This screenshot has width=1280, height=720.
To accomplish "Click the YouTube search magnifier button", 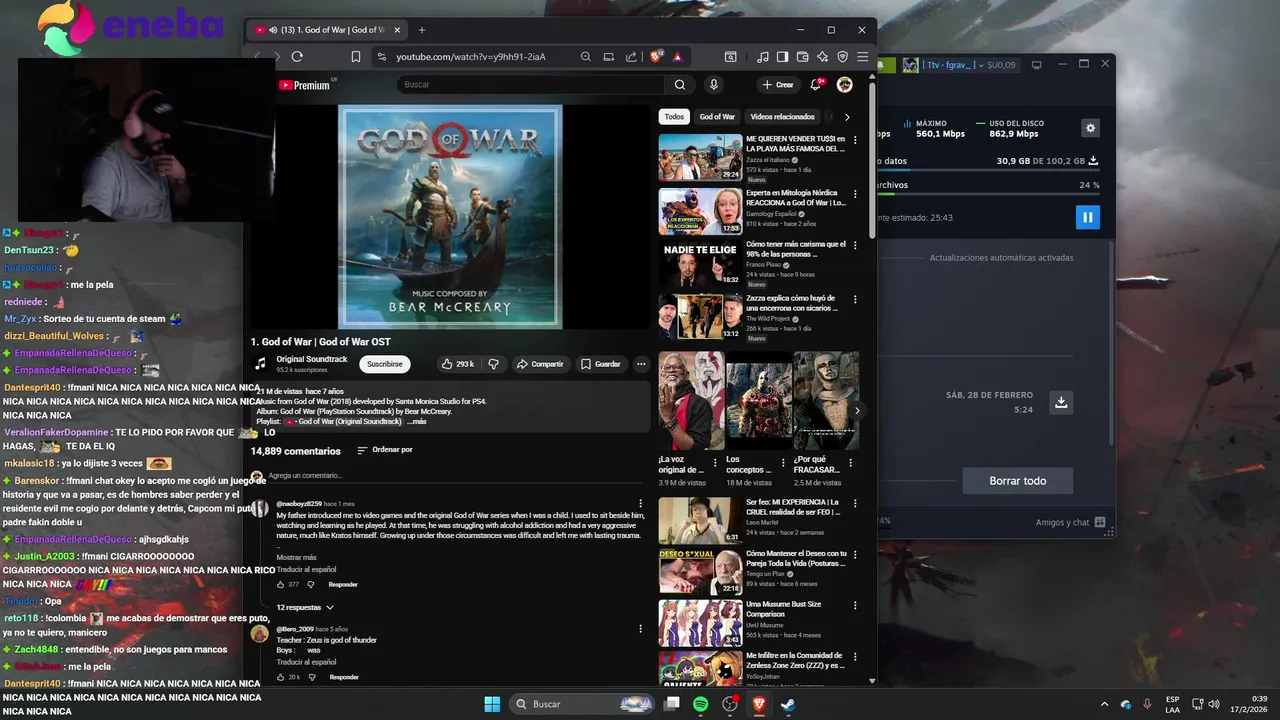I will (x=680, y=85).
